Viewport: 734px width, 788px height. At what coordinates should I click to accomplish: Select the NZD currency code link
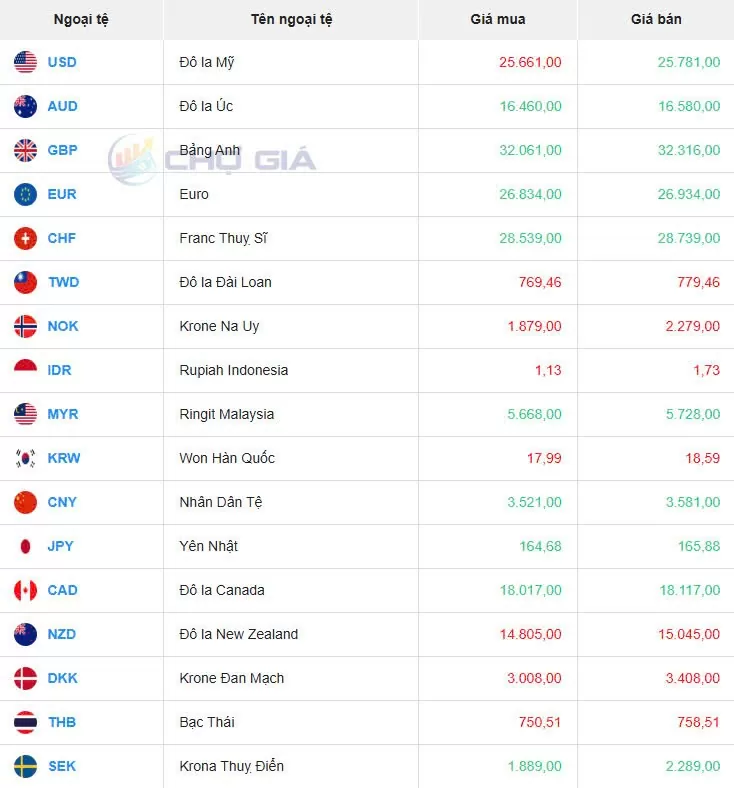pos(62,634)
